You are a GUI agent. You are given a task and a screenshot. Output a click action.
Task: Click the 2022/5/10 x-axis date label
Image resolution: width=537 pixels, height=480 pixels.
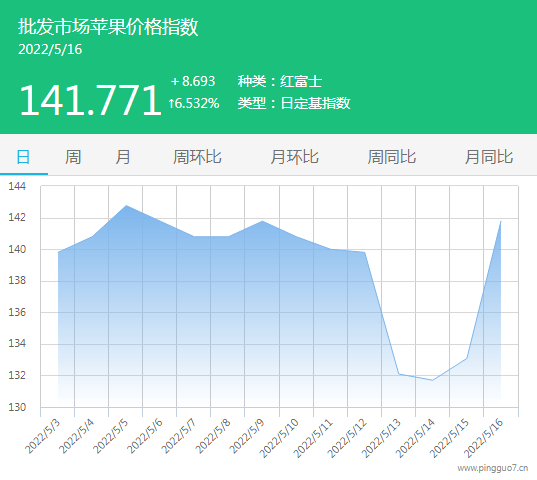coord(279,438)
